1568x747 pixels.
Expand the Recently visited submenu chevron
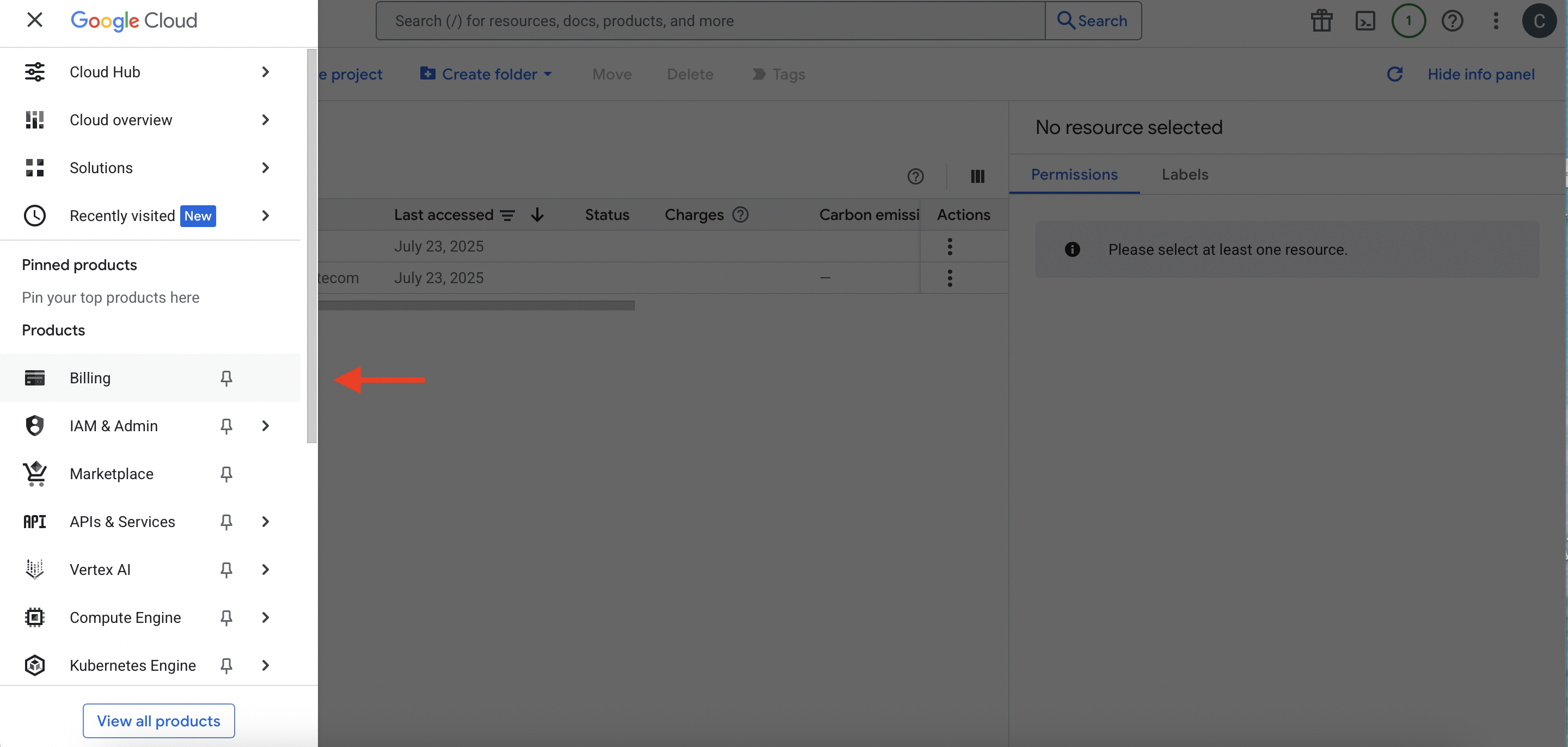(265, 216)
